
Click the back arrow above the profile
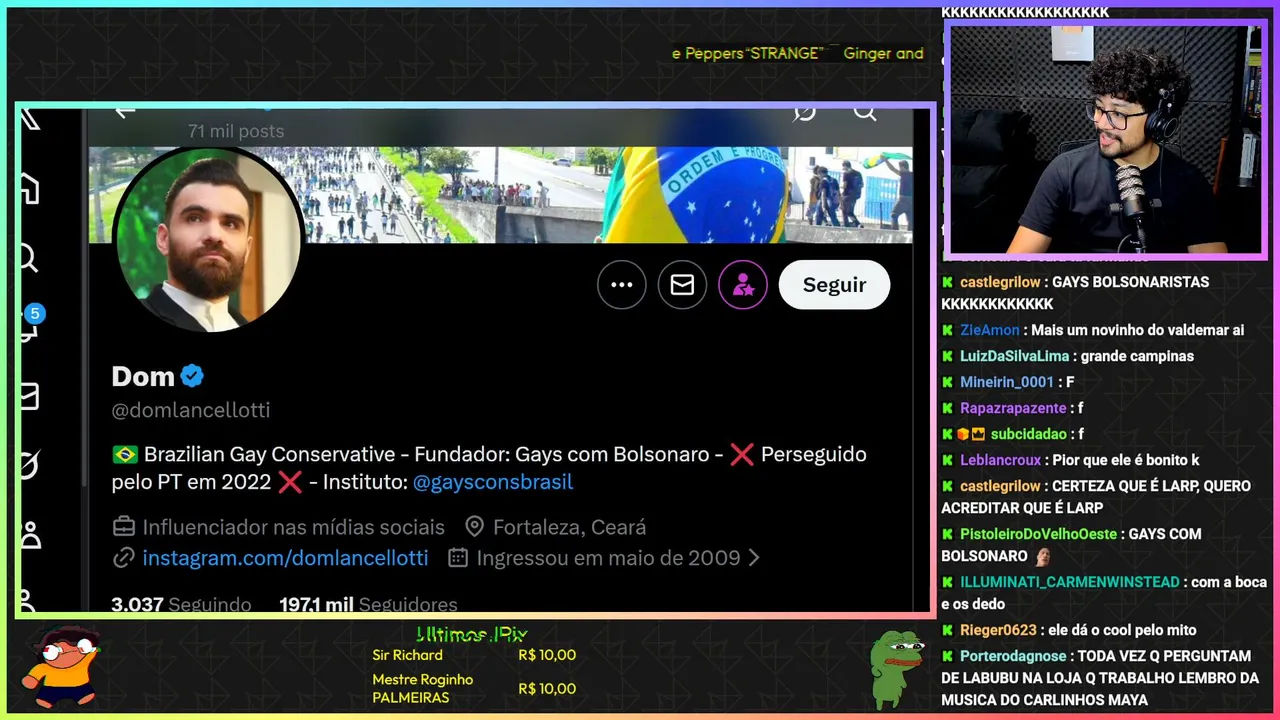124,112
